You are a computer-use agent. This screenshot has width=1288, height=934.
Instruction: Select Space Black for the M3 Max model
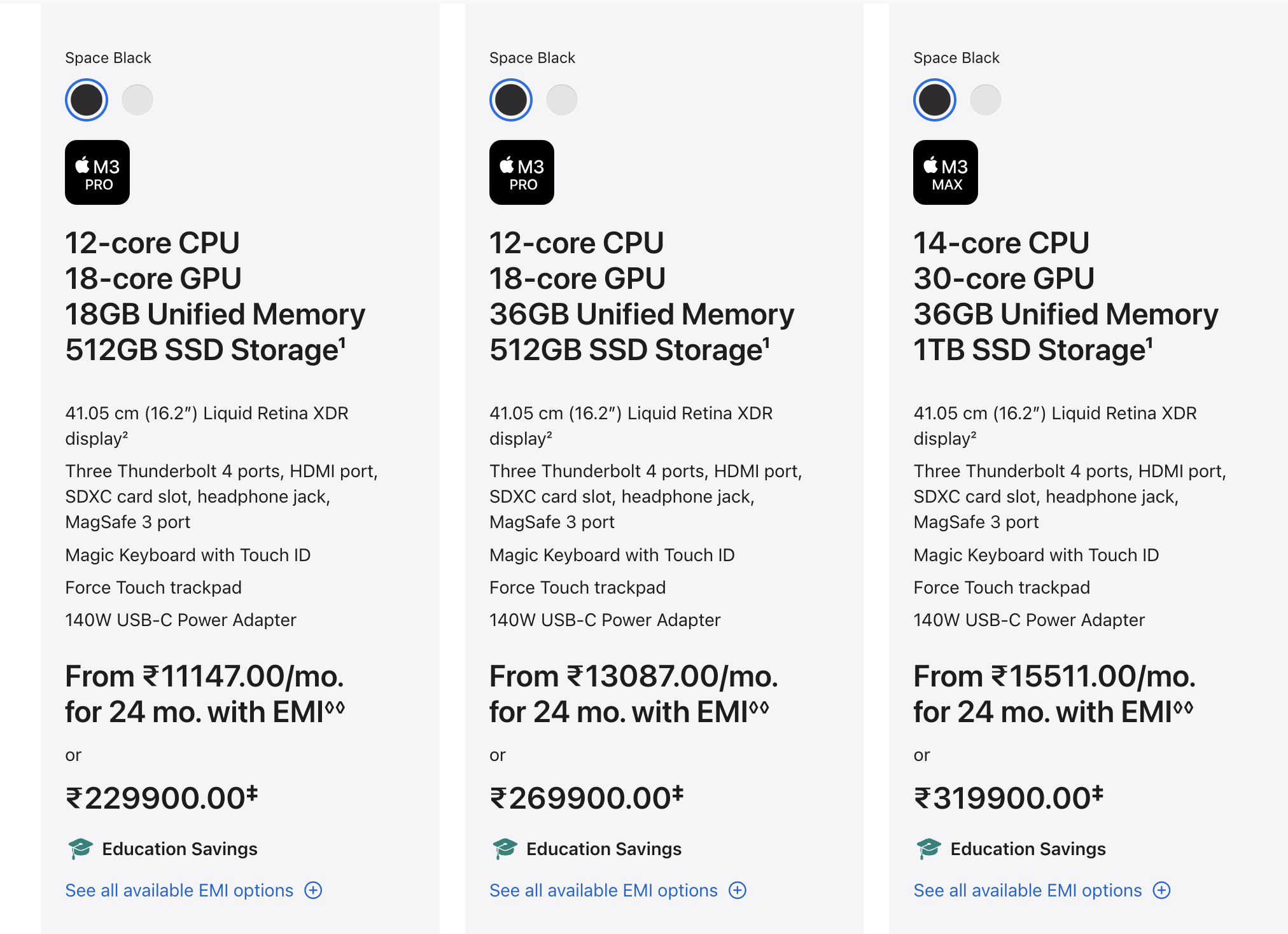tap(935, 100)
